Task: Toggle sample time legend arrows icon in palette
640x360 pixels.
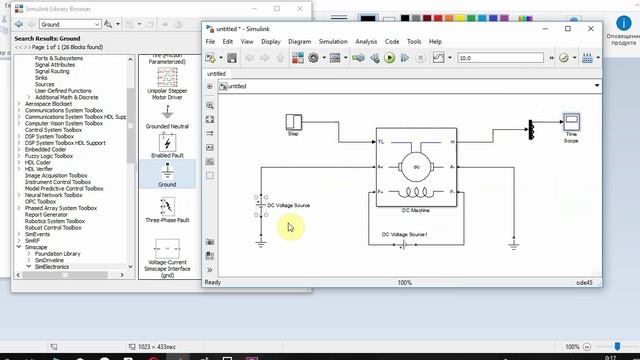Action: 210,133
